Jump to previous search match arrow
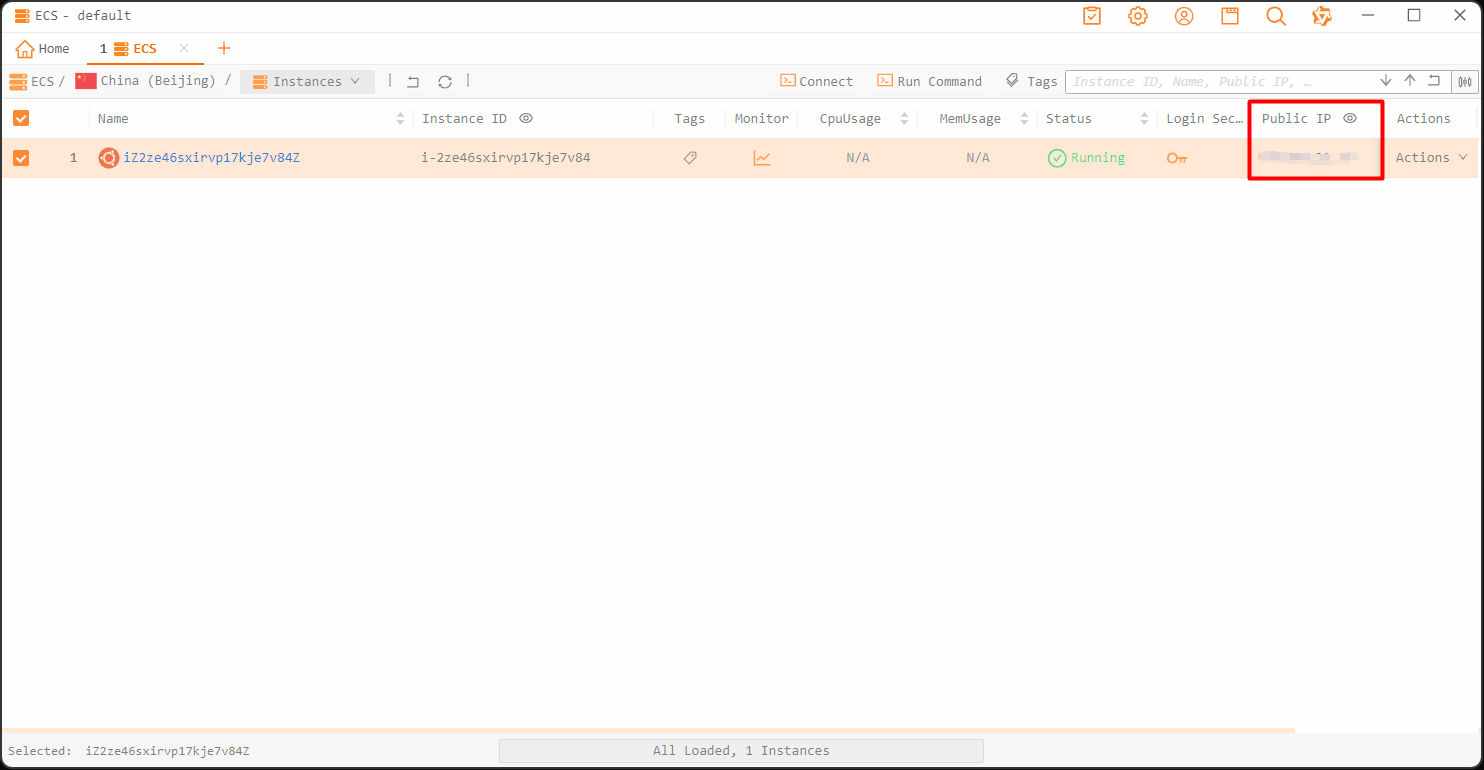The image size is (1484, 770). click(1410, 81)
